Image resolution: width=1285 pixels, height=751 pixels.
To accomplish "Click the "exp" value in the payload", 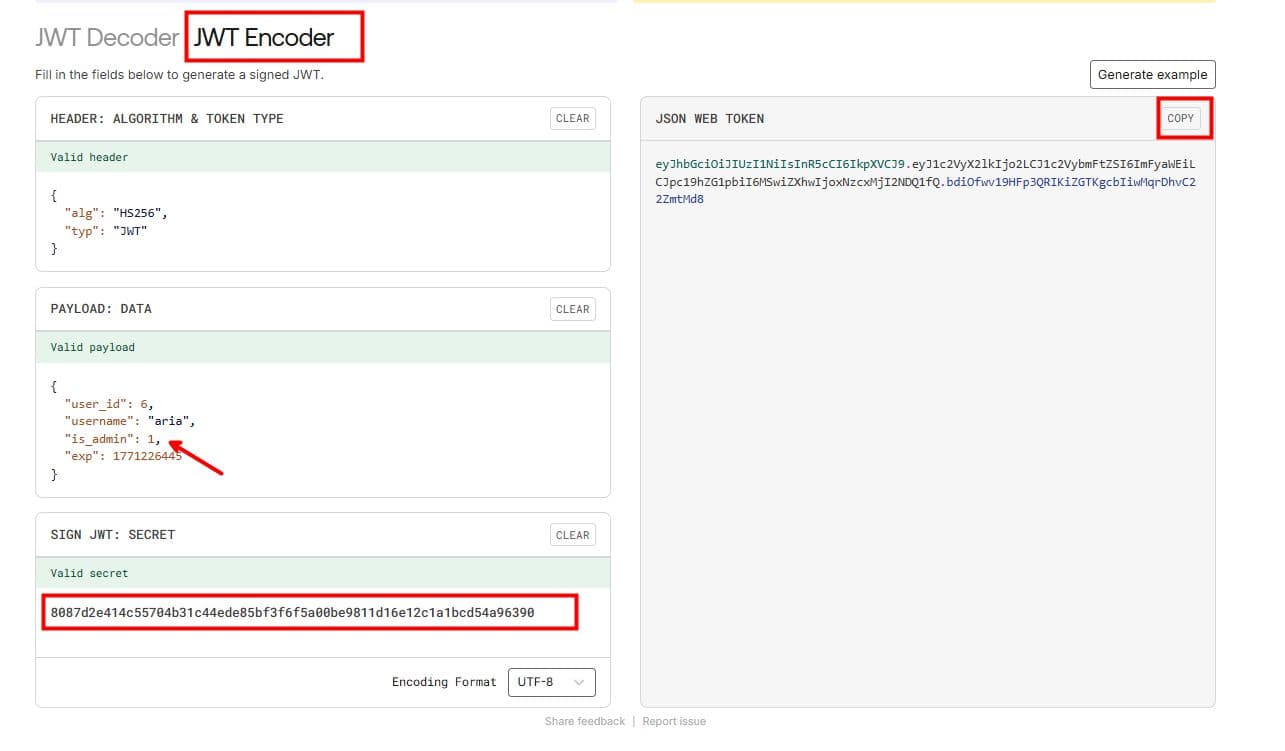I will tap(147, 456).
